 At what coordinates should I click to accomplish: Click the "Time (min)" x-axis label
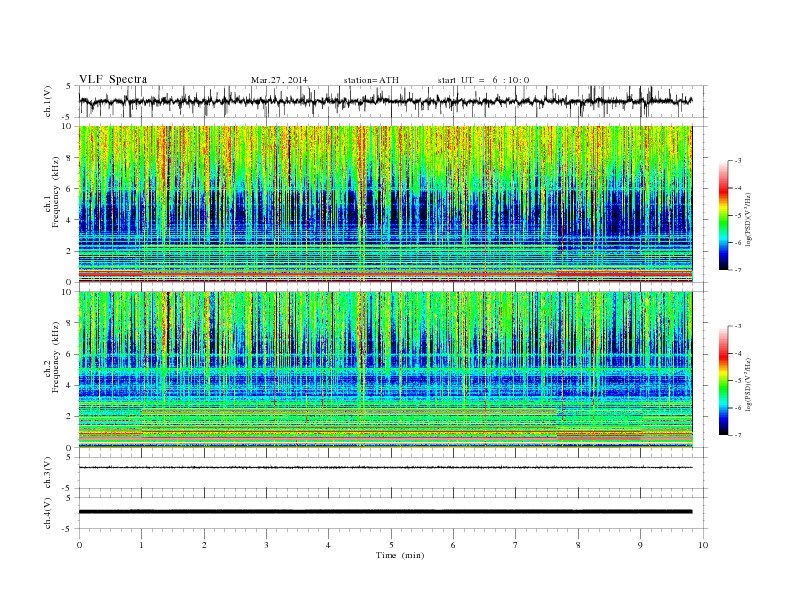400,555
